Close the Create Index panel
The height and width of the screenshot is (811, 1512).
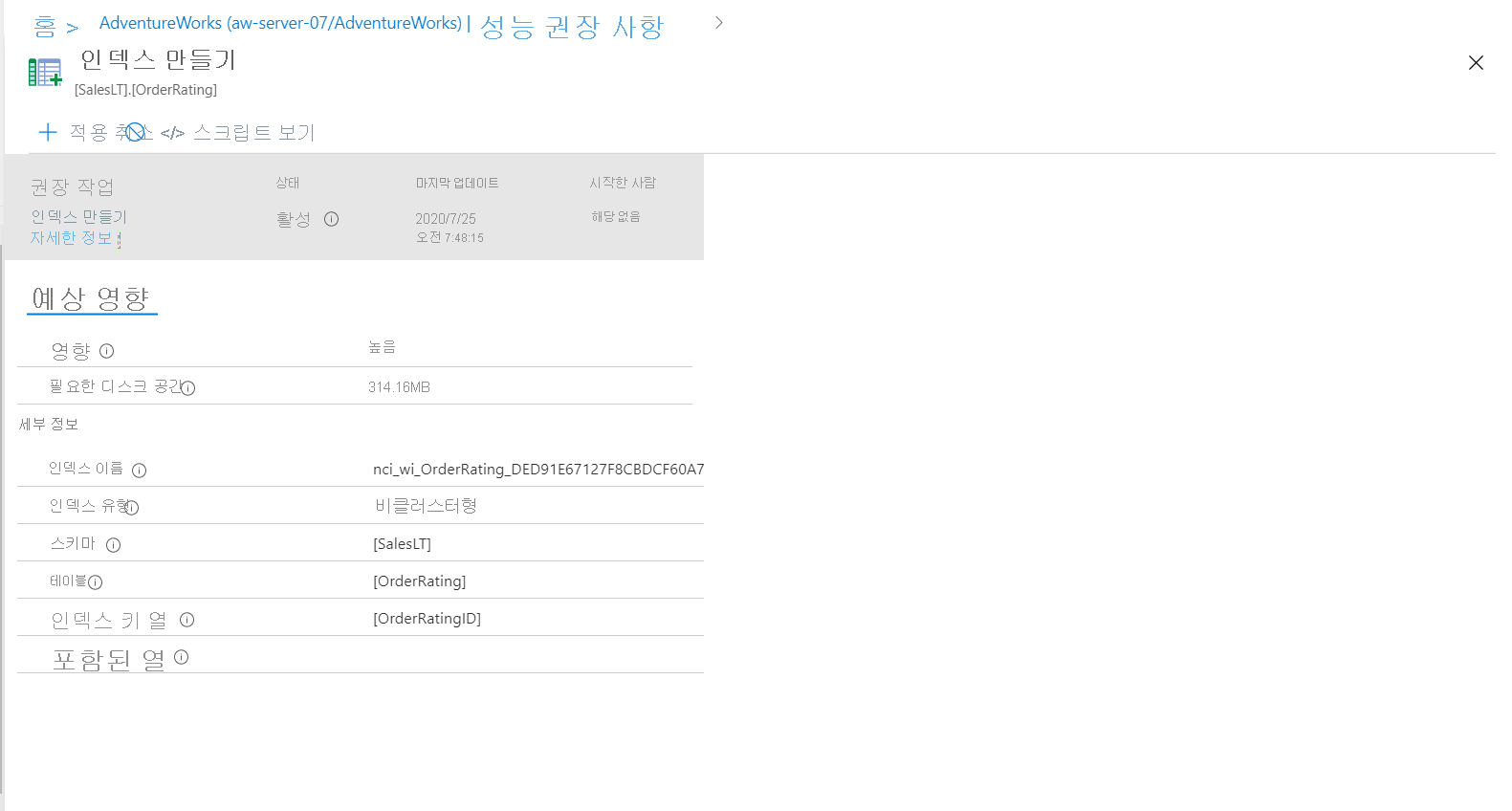(1476, 62)
